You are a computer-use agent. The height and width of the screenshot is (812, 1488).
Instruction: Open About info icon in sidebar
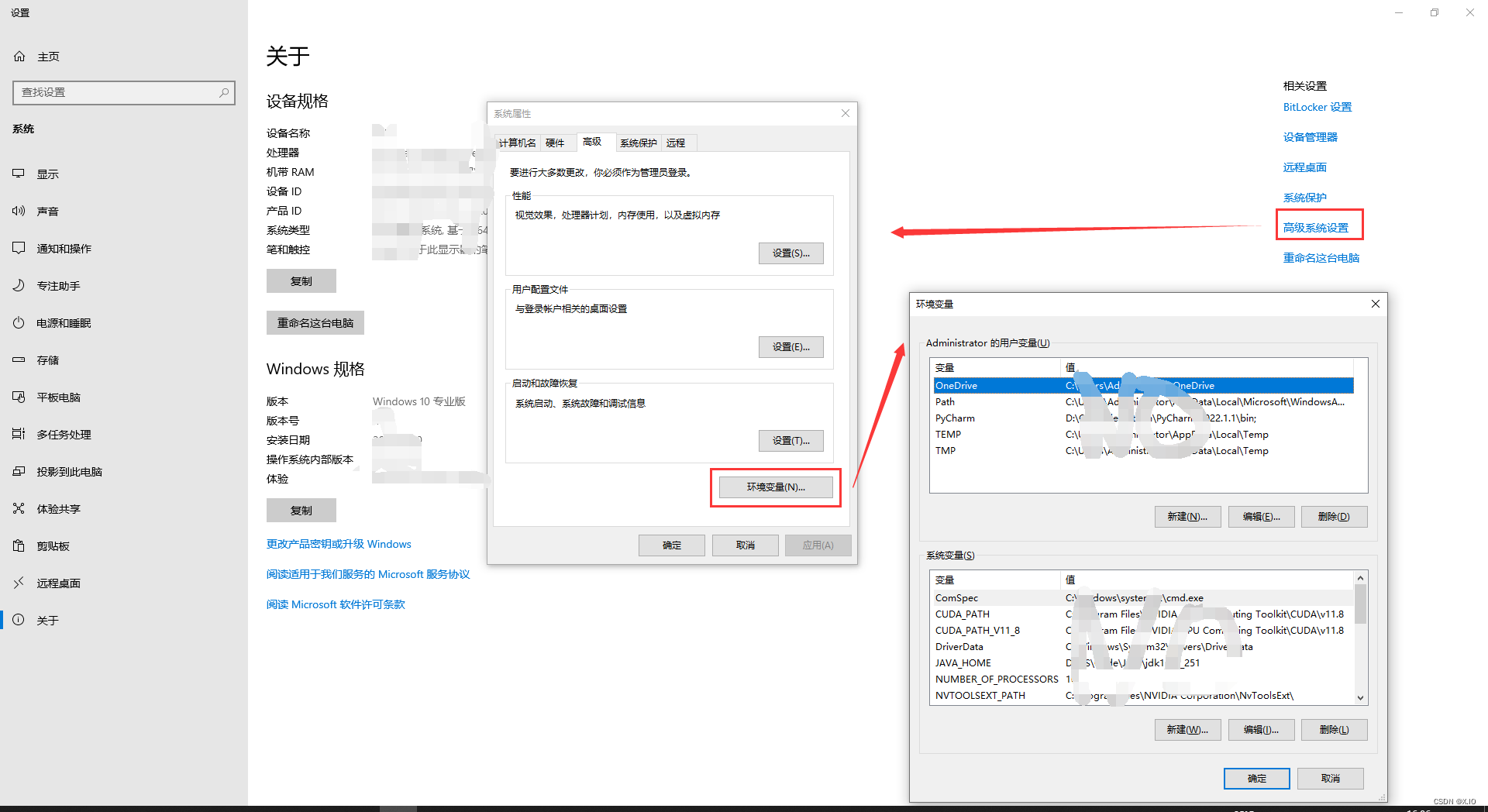coord(19,620)
